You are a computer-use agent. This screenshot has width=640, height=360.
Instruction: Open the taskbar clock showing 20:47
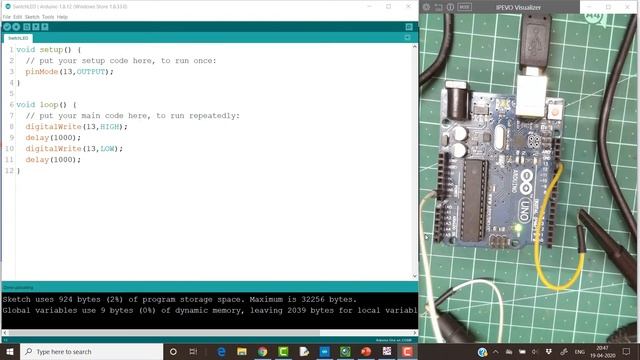pyautogui.click(x=602, y=351)
